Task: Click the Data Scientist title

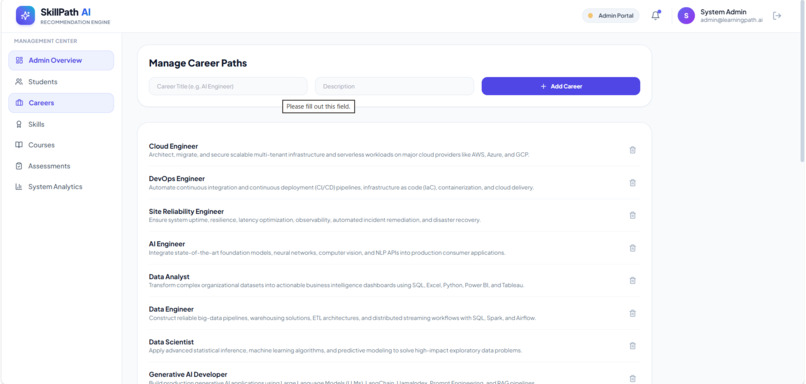Action: pos(171,342)
